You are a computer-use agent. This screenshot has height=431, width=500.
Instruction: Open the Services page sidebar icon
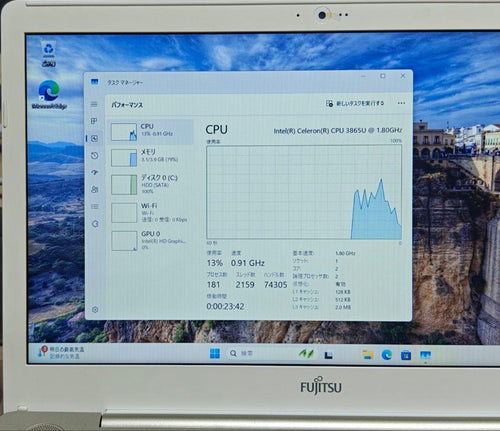point(95,224)
